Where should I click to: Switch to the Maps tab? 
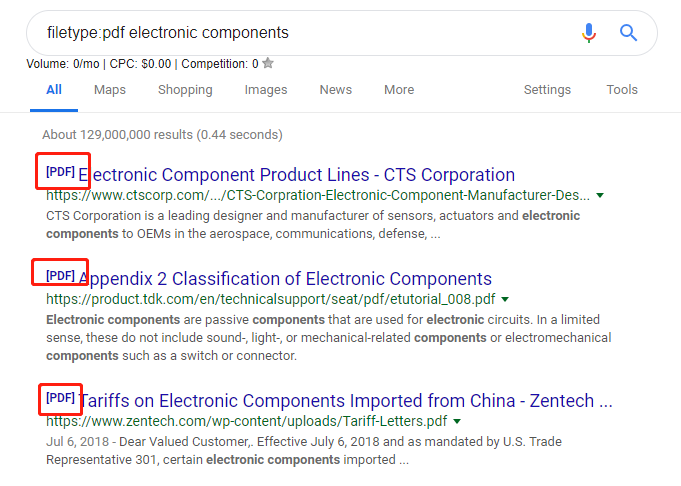click(110, 90)
